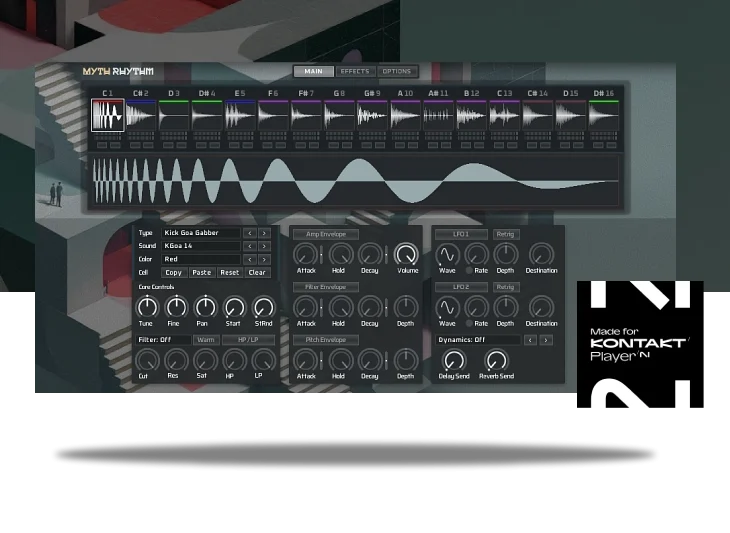
Task: Click the Reverb Send knob
Action: (496, 360)
